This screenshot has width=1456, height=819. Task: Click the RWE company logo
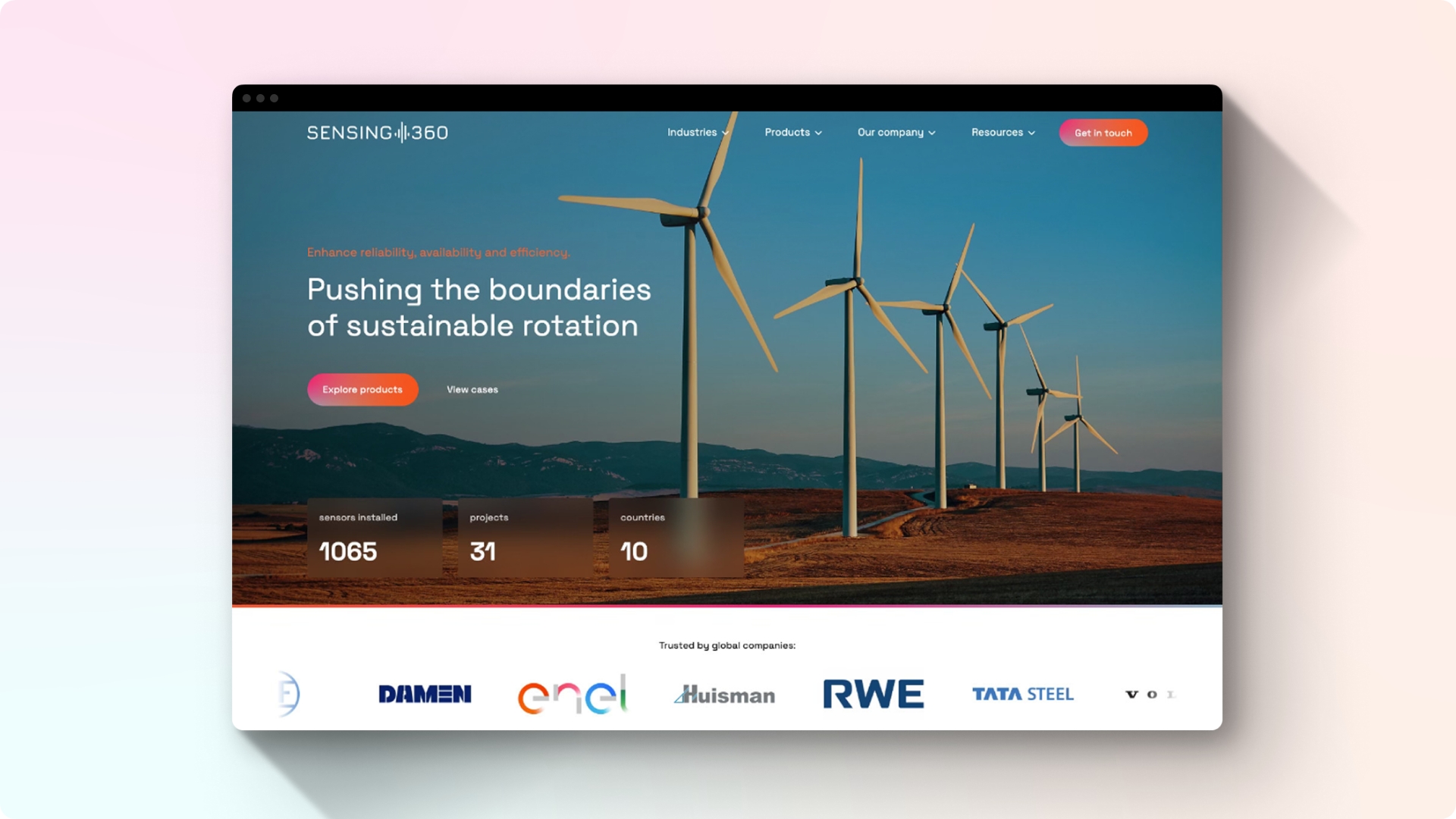tap(874, 694)
